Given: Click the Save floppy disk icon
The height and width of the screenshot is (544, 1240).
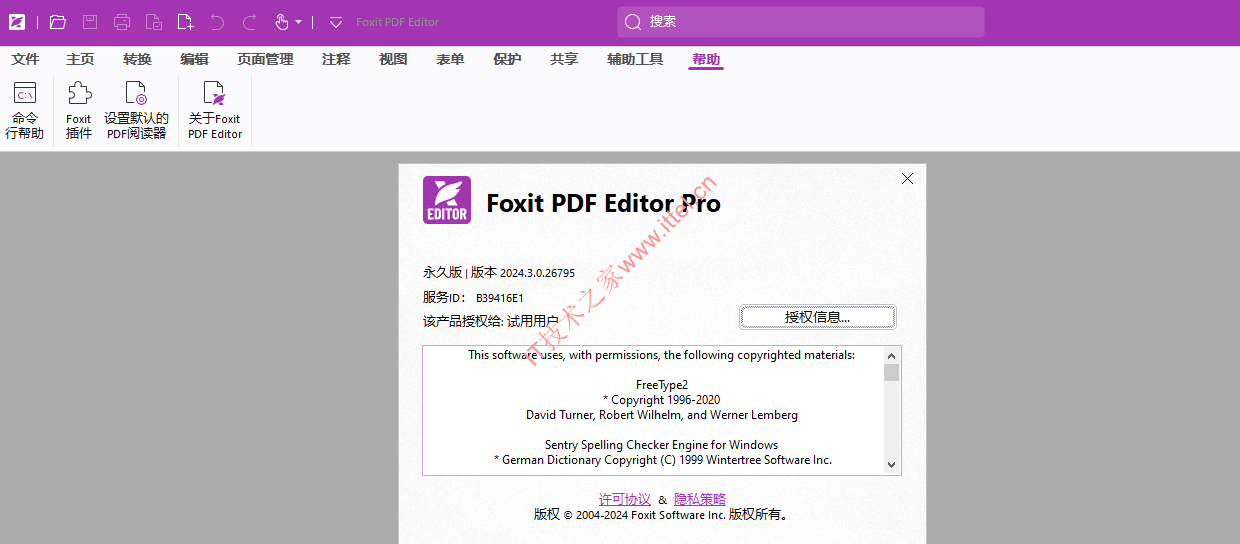Looking at the screenshot, I should [90, 22].
